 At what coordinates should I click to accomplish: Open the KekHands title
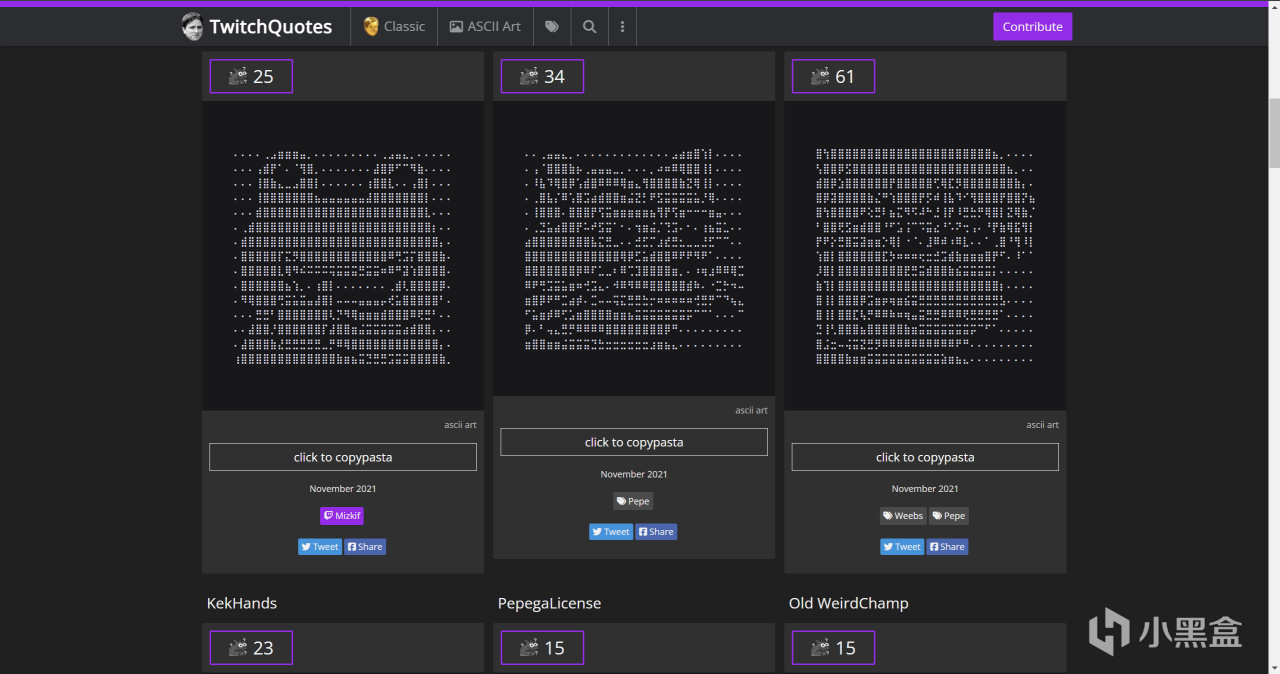point(242,603)
